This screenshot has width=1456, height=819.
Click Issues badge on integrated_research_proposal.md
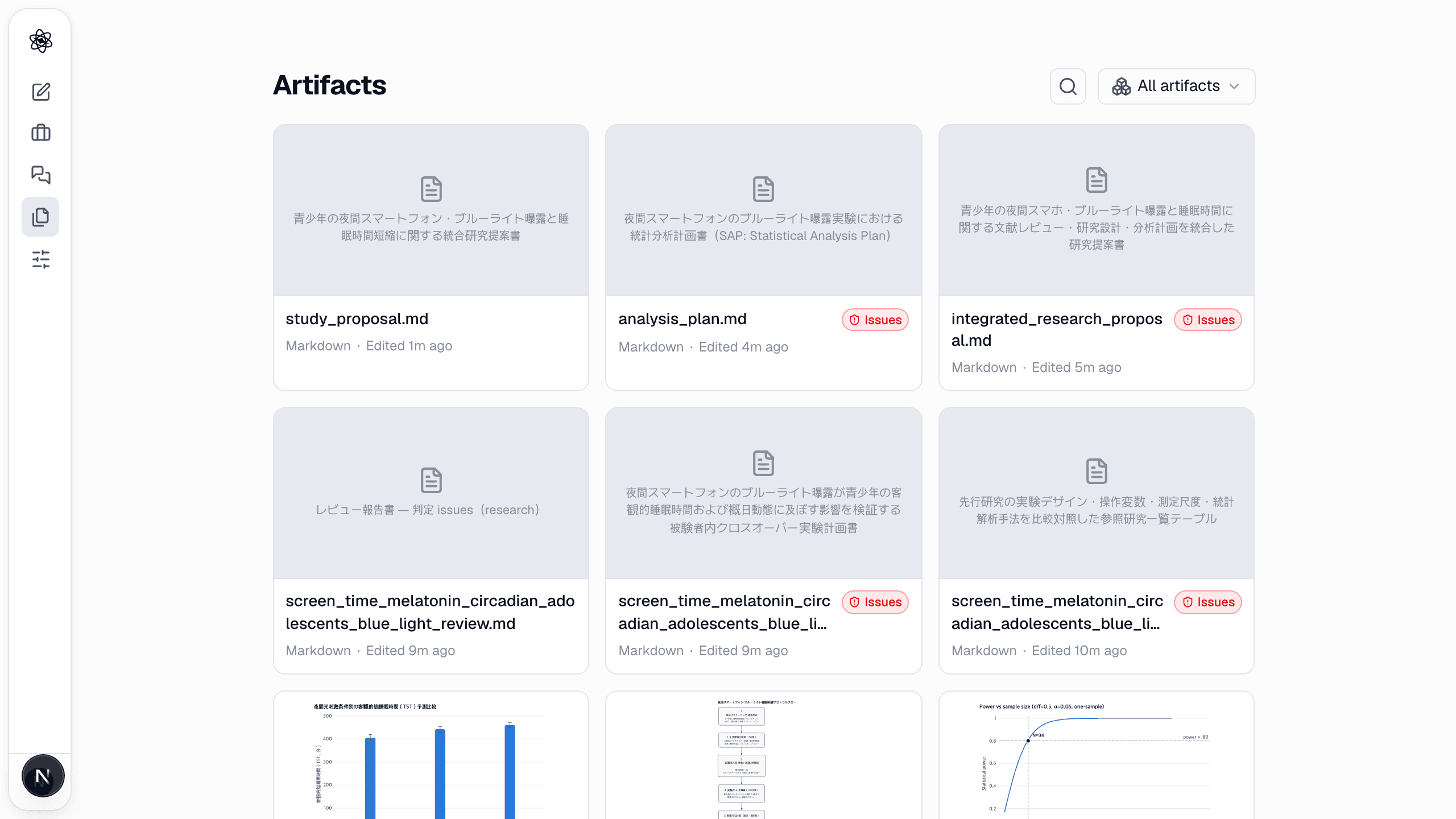click(x=1208, y=320)
